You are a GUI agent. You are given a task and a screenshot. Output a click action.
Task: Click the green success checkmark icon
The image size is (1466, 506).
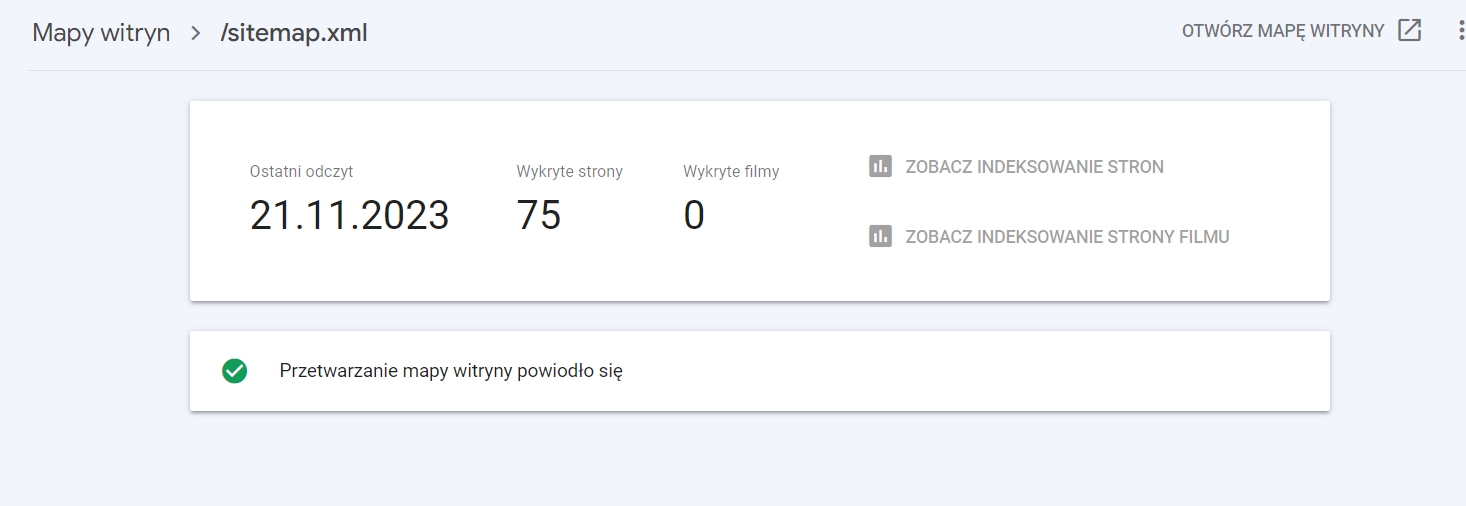point(234,371)
